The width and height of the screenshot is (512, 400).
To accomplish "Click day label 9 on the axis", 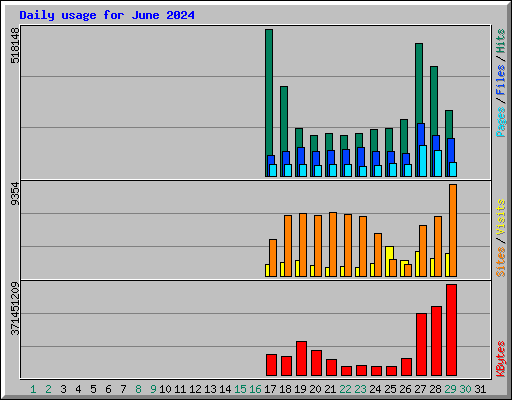I will tap(153, 389).
